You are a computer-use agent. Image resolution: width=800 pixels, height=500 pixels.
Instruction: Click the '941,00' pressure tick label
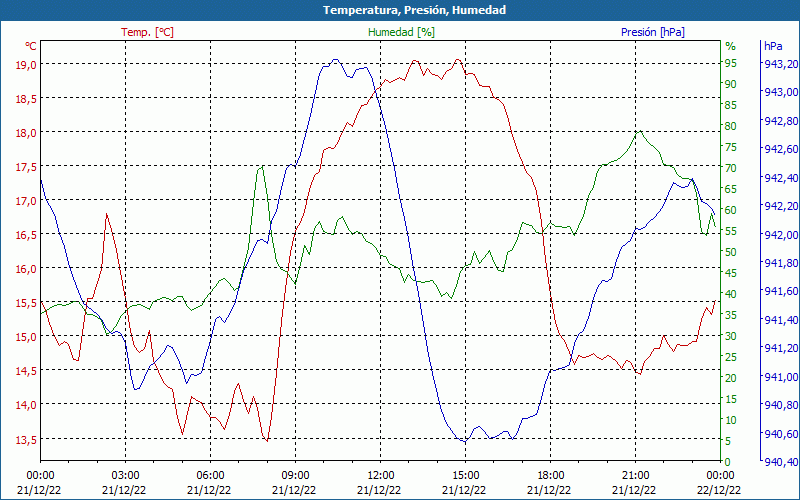click(x=781, y=377)
